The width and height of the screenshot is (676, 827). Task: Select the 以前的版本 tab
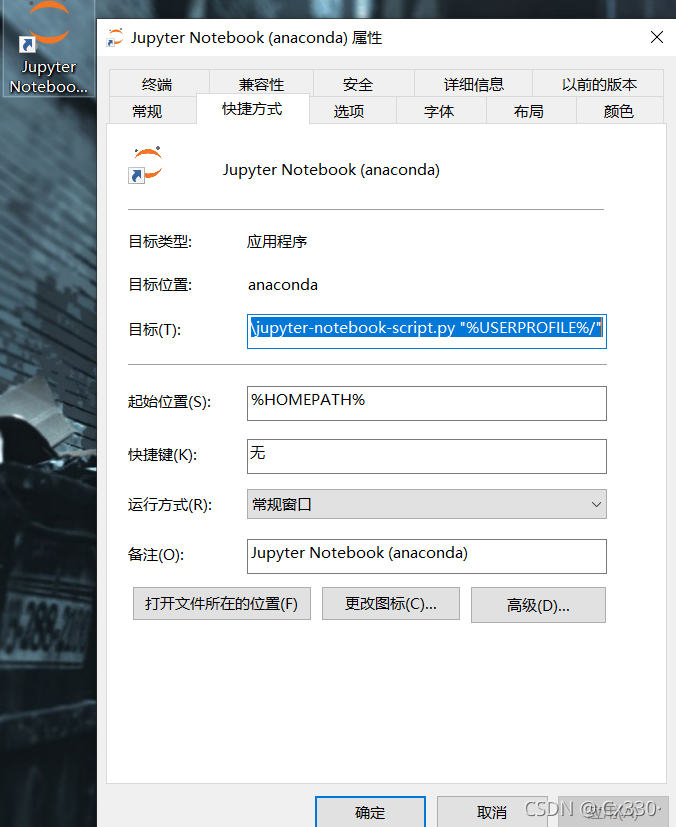598,84
